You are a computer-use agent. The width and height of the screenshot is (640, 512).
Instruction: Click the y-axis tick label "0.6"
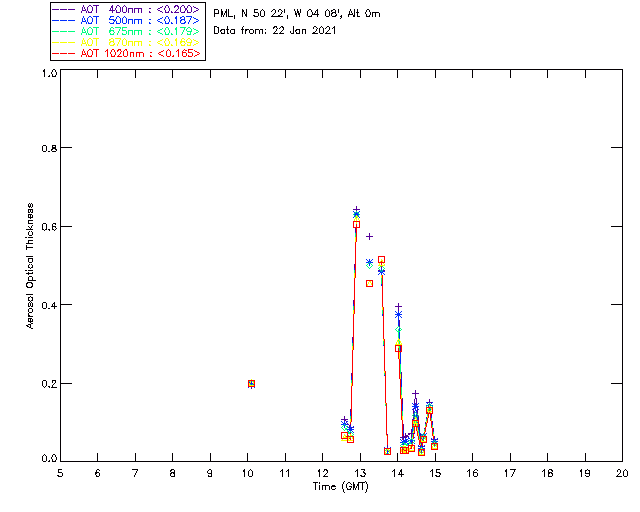tap(49, 227)
